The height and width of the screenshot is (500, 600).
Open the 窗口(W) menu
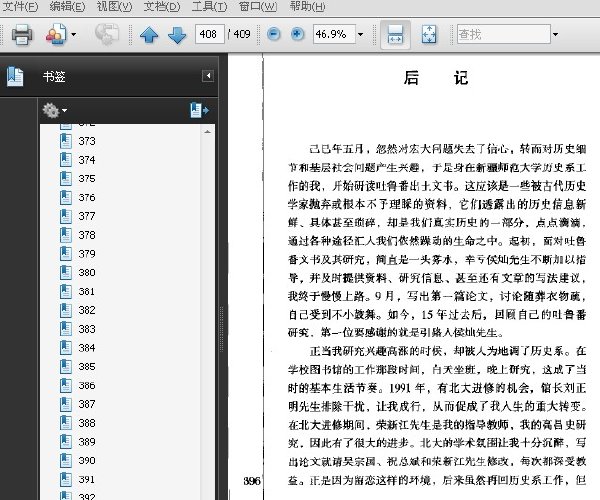tap(258, 7)
